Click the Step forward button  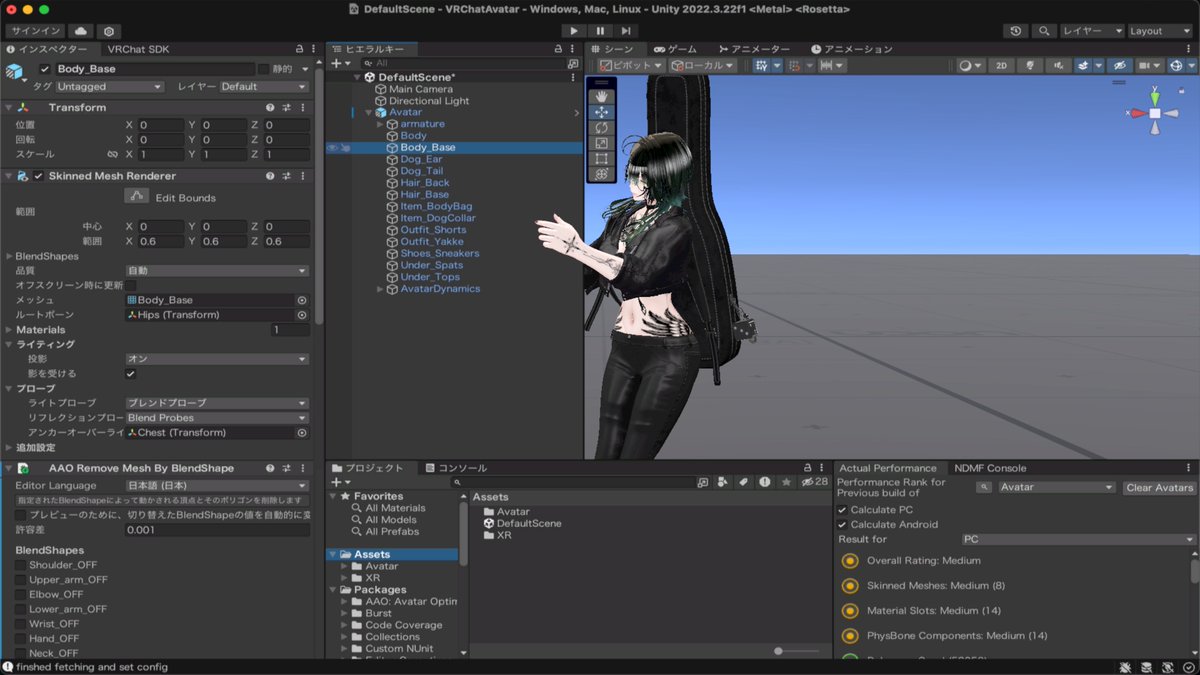point(627,31)
